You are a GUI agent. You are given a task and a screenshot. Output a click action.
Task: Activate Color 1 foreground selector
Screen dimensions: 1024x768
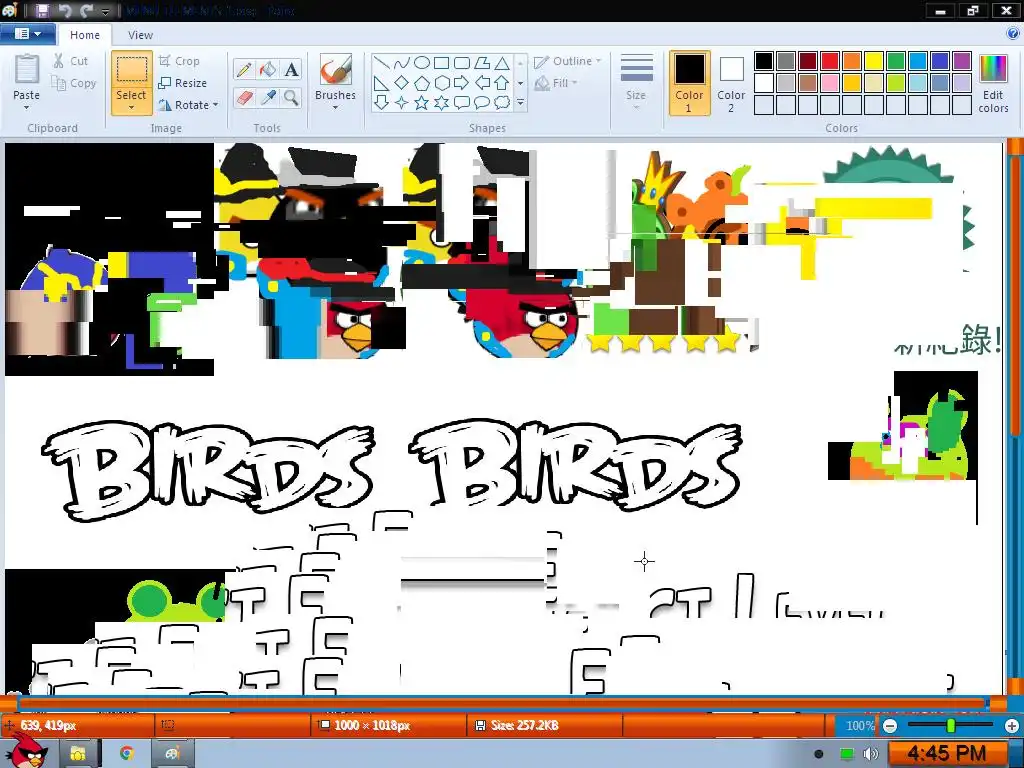pos(689,84)
